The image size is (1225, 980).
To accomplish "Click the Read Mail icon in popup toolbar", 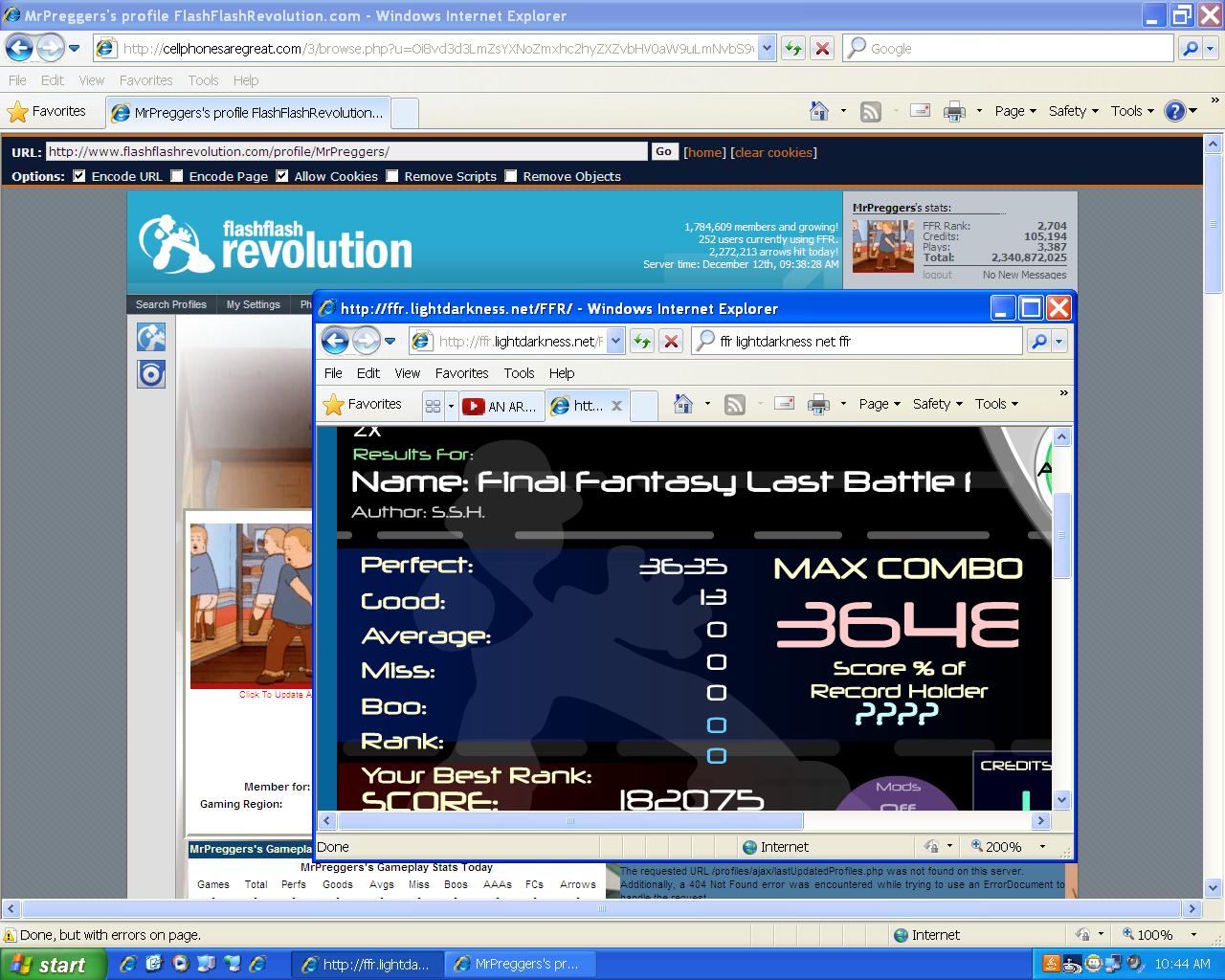I will coord(784,404).
